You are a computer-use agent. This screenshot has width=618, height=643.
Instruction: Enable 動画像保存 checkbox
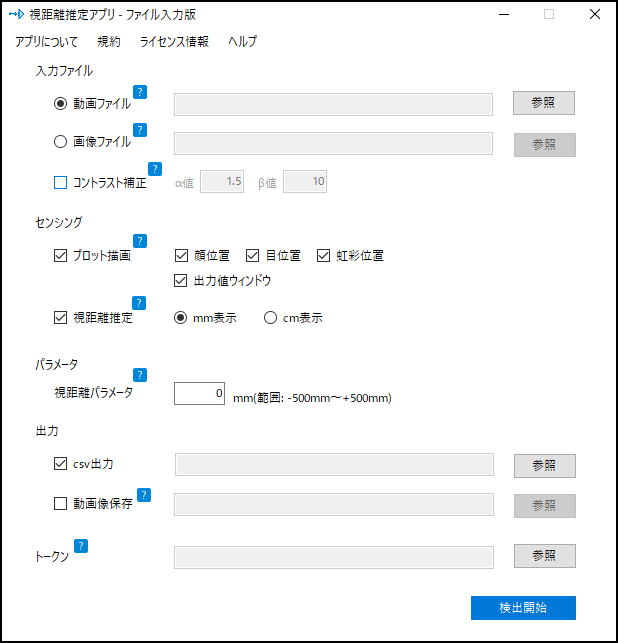(x=61, y=504)
